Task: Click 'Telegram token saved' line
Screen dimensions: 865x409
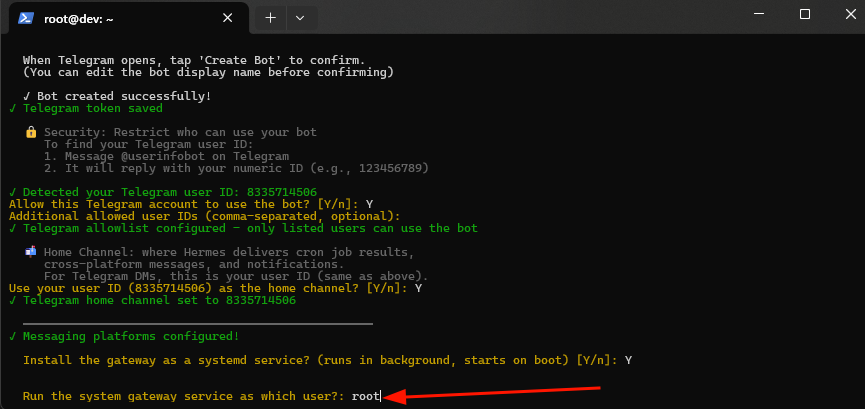Action: pos(86,109)
